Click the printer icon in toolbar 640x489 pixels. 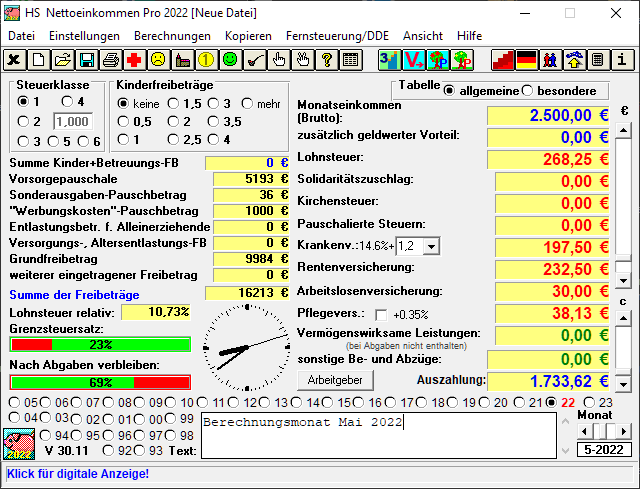point(110,60)
